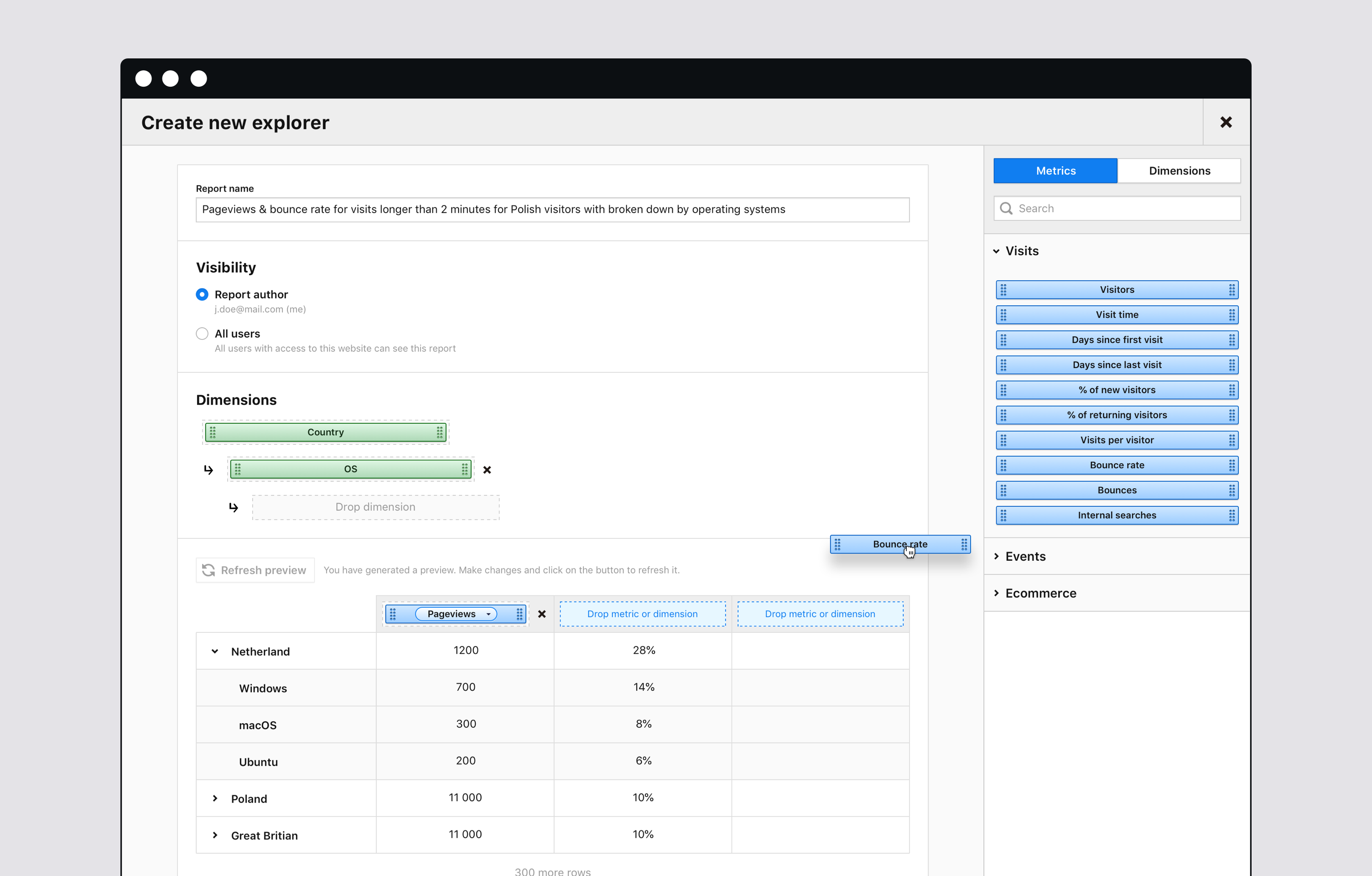Click the first Drop metric or dimension slot
This screenshot has width=1372, height=876.
coord(642,614)
